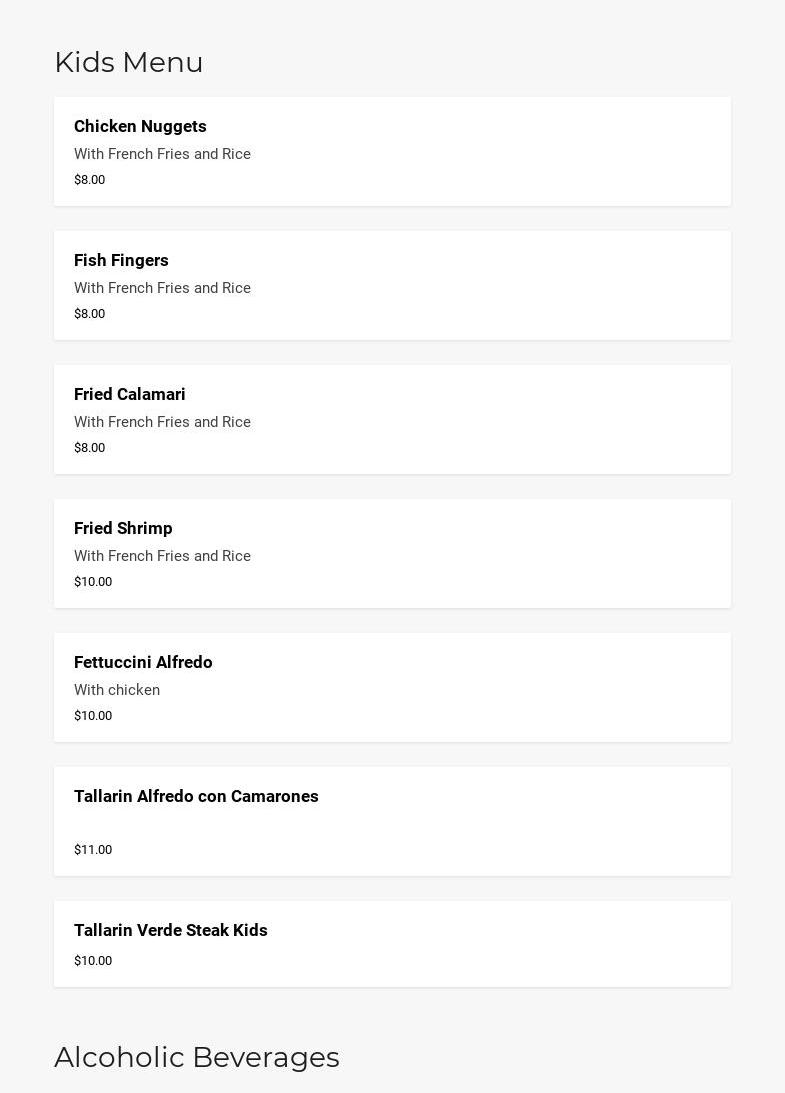Select Tallarin Alfredo con Camarones title
The image size is (785, 1093).
pyautogui.click(x=196, y=796)
